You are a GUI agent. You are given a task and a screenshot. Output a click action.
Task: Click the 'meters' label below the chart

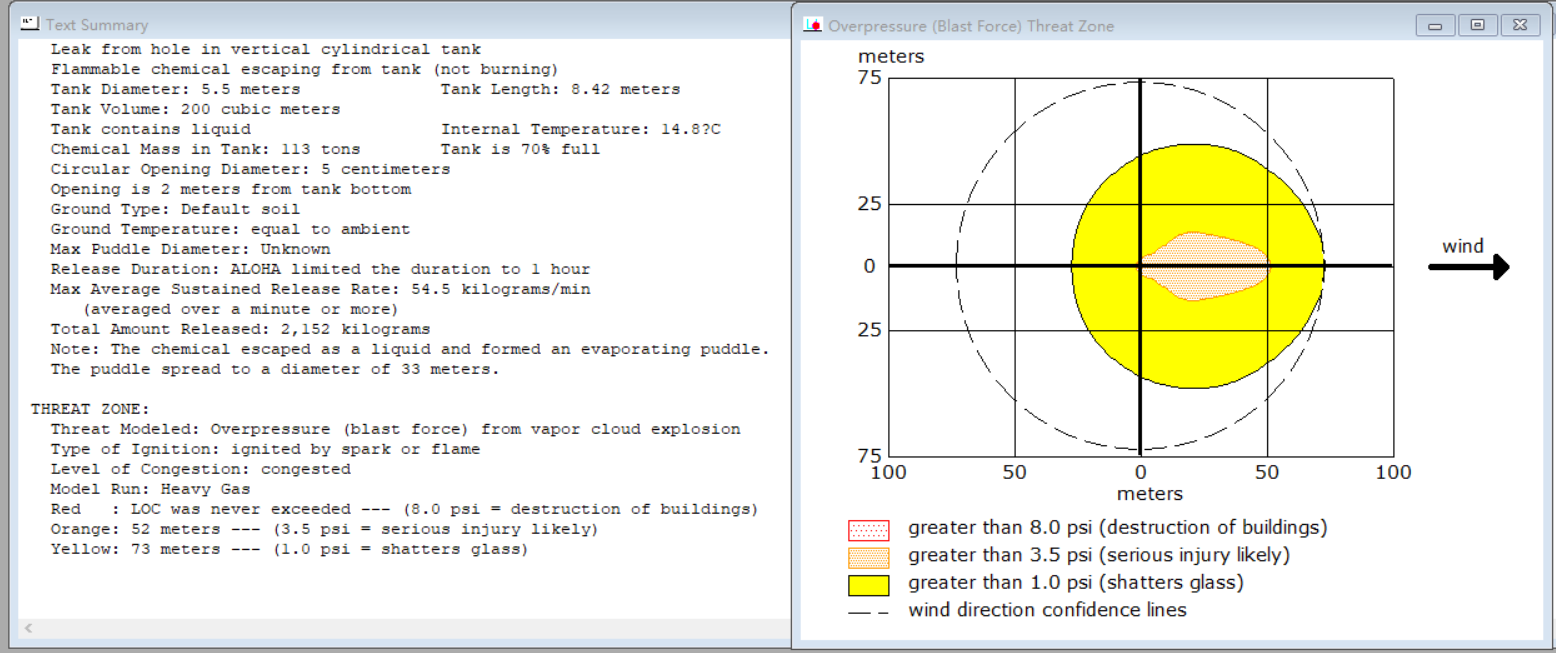point(1150,494)
